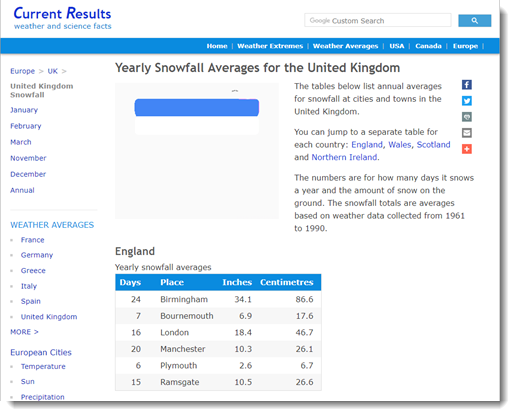
Task: Open European Cities heading link
Action: tap(41, 352)
